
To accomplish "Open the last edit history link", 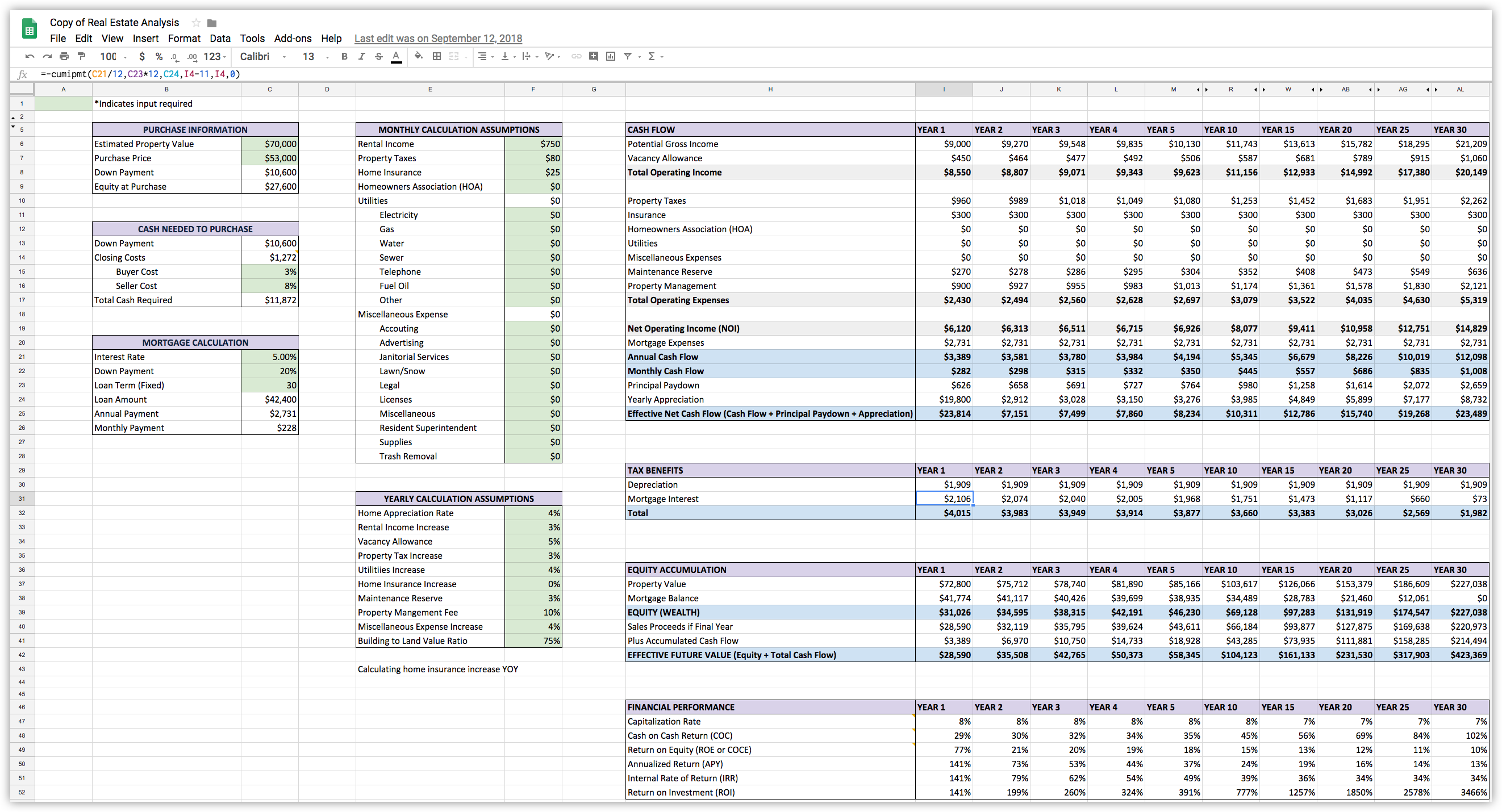I will [x=438, y=39].
